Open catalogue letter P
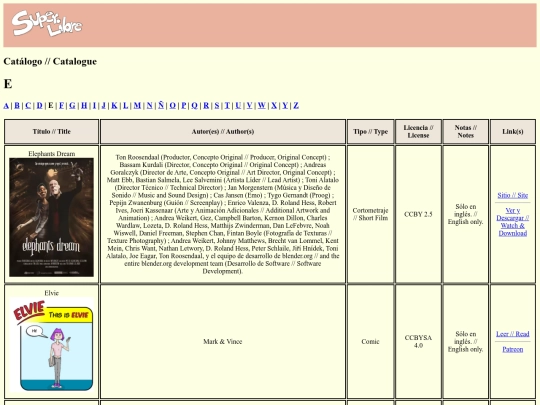 point(184,105)
